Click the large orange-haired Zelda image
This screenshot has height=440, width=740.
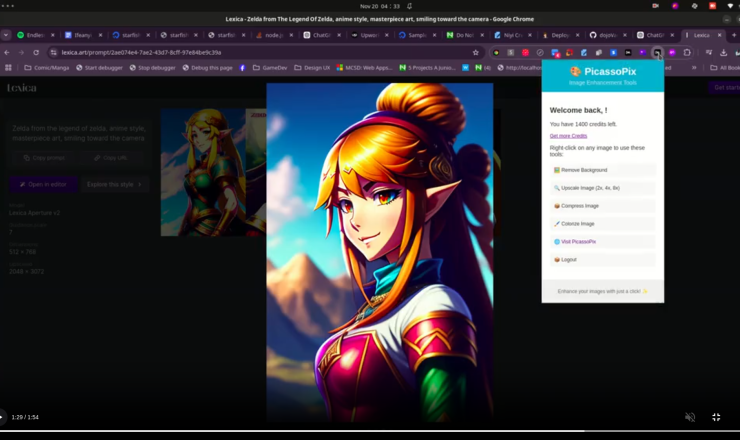[380, 252]
